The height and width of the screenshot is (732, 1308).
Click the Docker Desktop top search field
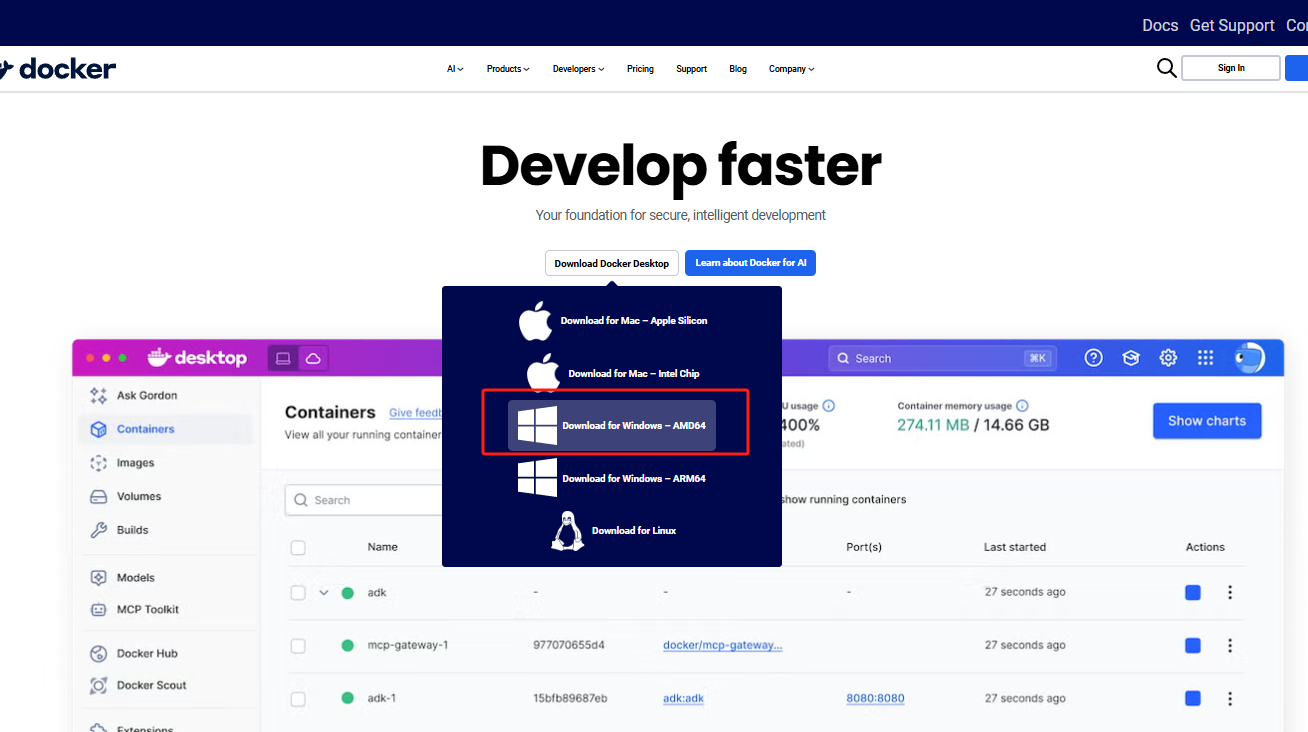point(941,358)
